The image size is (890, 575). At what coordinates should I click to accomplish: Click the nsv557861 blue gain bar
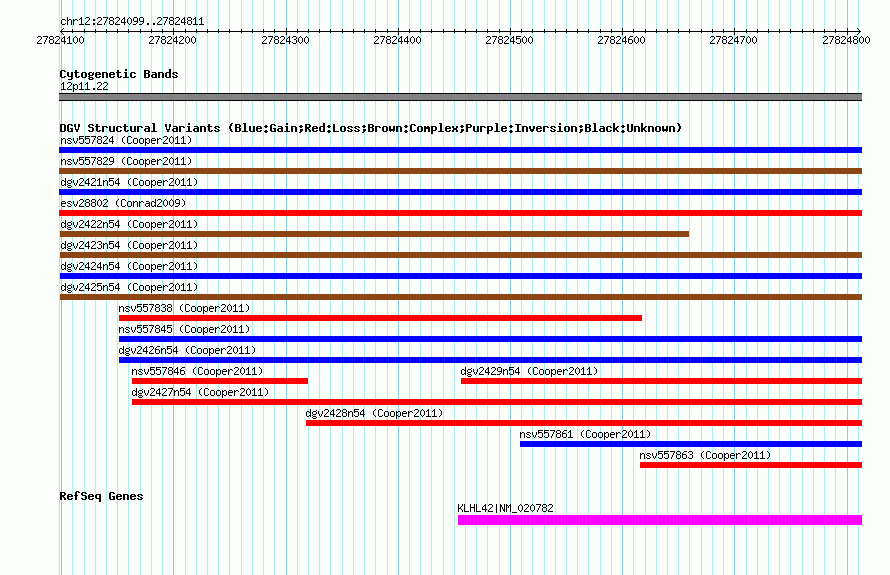pos(691,444)
